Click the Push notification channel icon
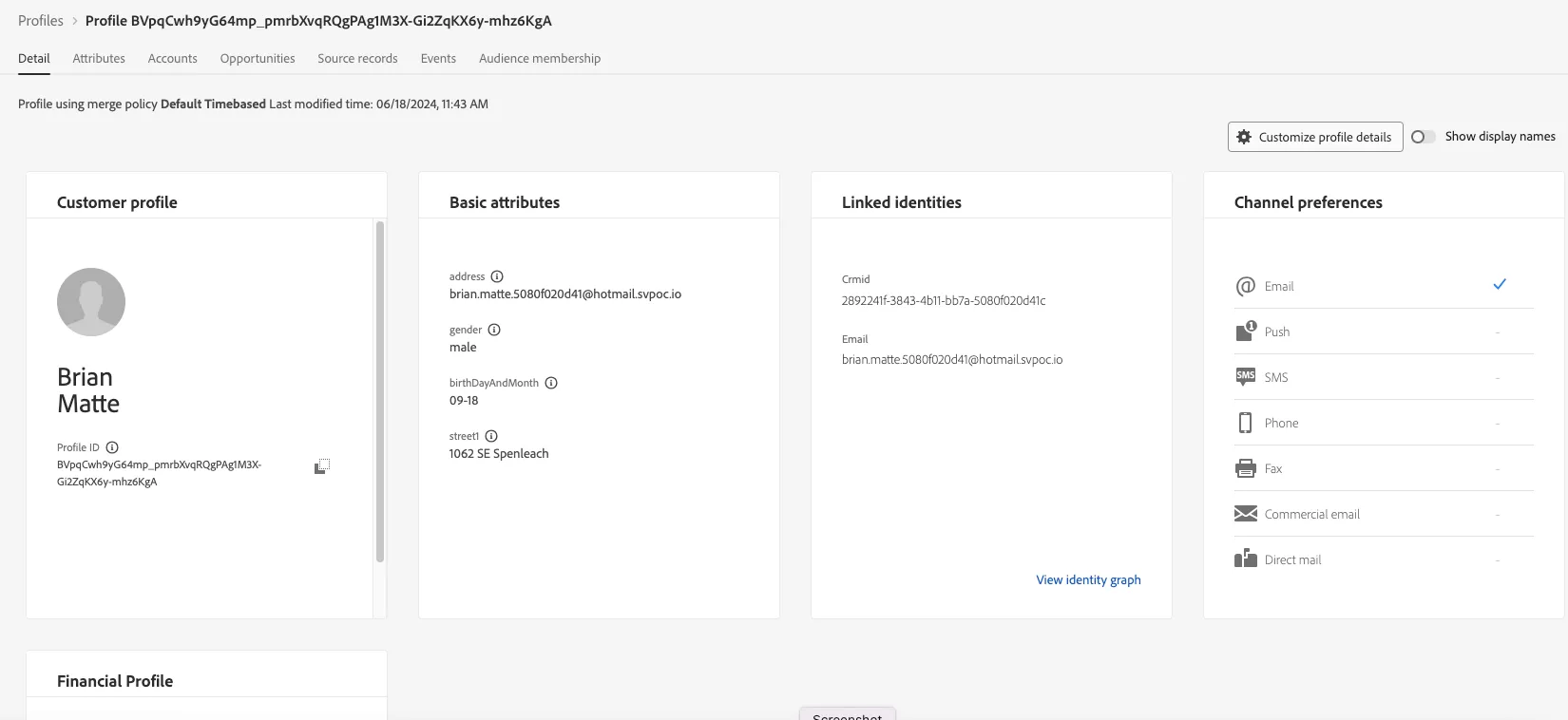 click(1245, 332)
